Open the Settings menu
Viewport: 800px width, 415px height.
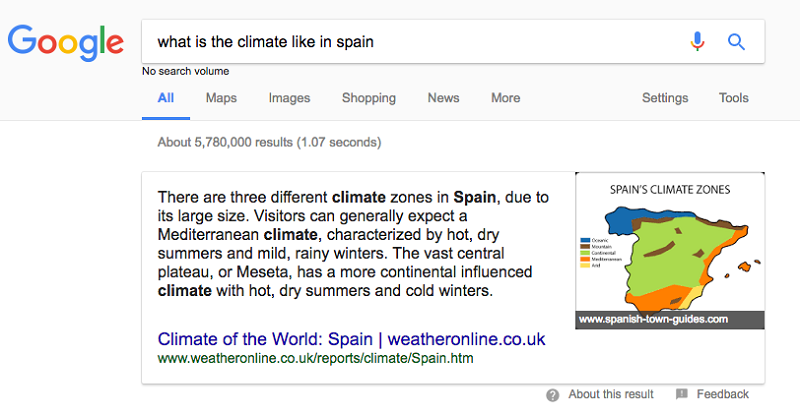665,98
